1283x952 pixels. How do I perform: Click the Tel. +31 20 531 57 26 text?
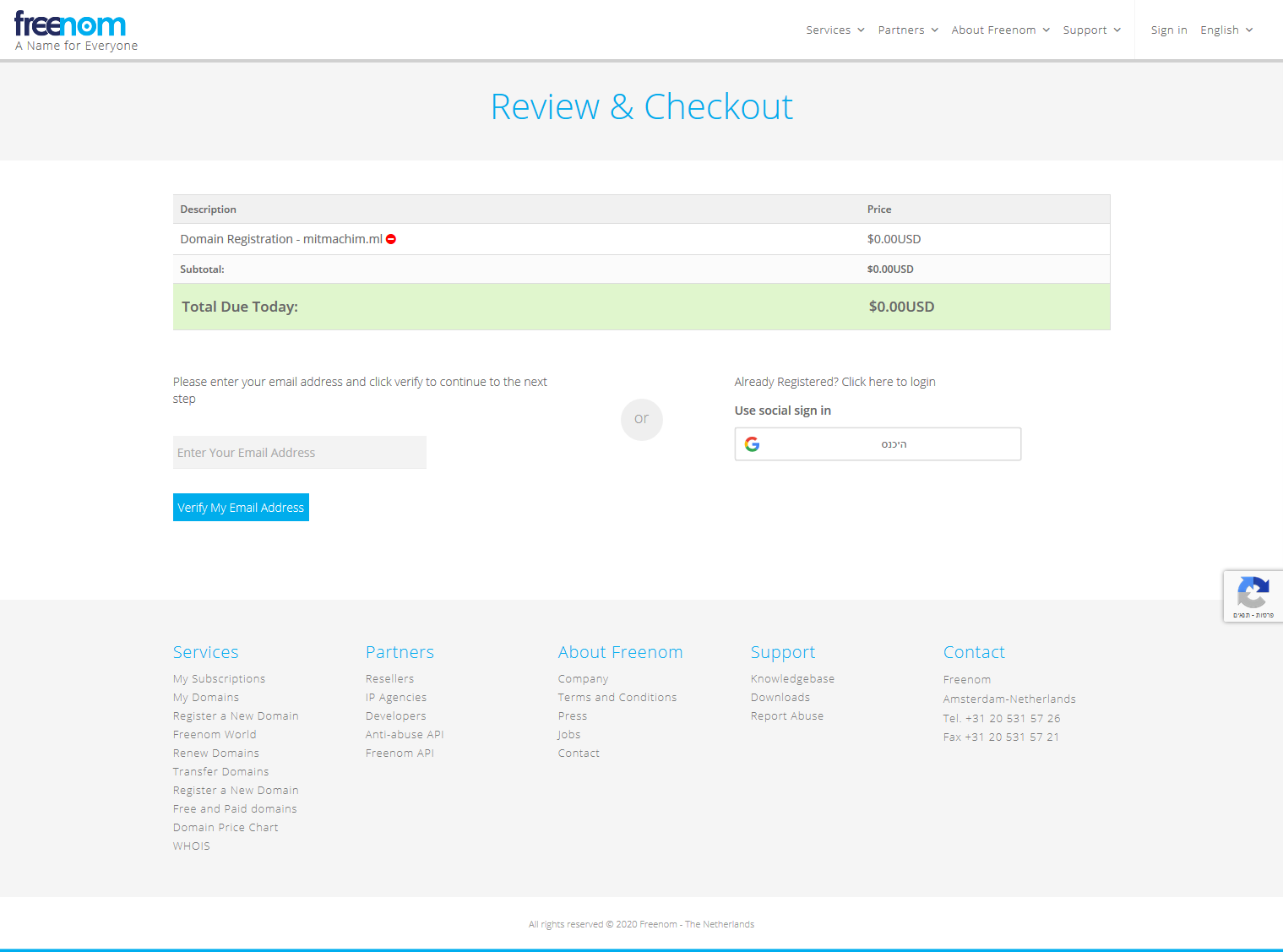click(x=1002, y=719)
